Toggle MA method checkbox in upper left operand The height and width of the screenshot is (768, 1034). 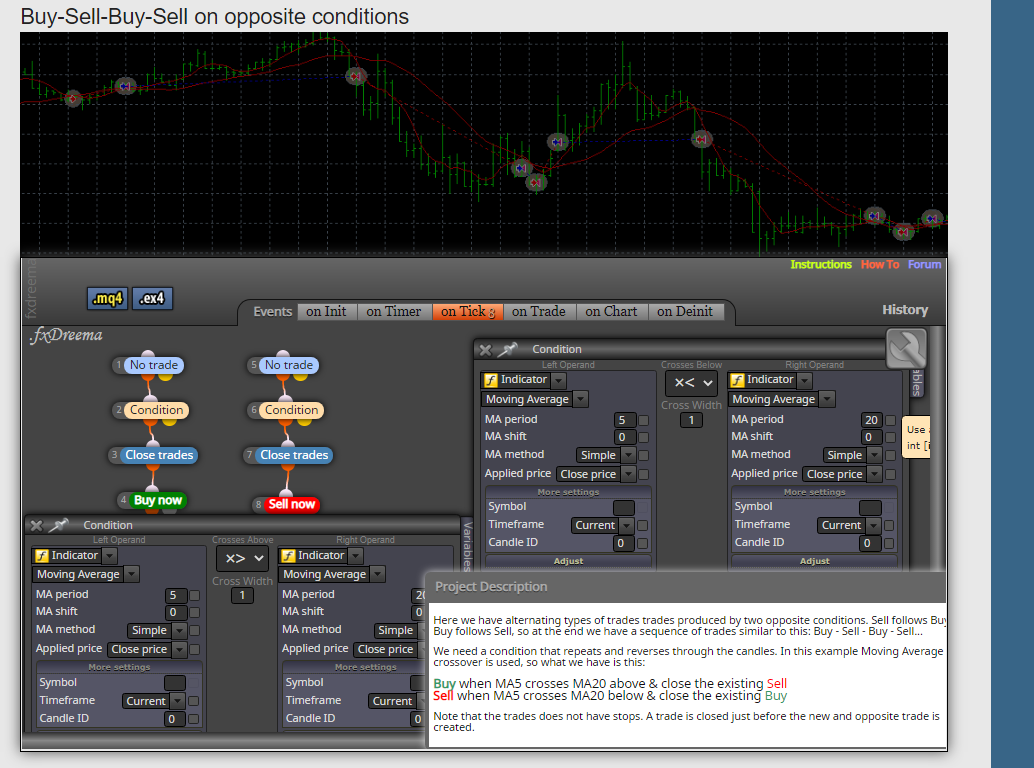pos(644,455)
